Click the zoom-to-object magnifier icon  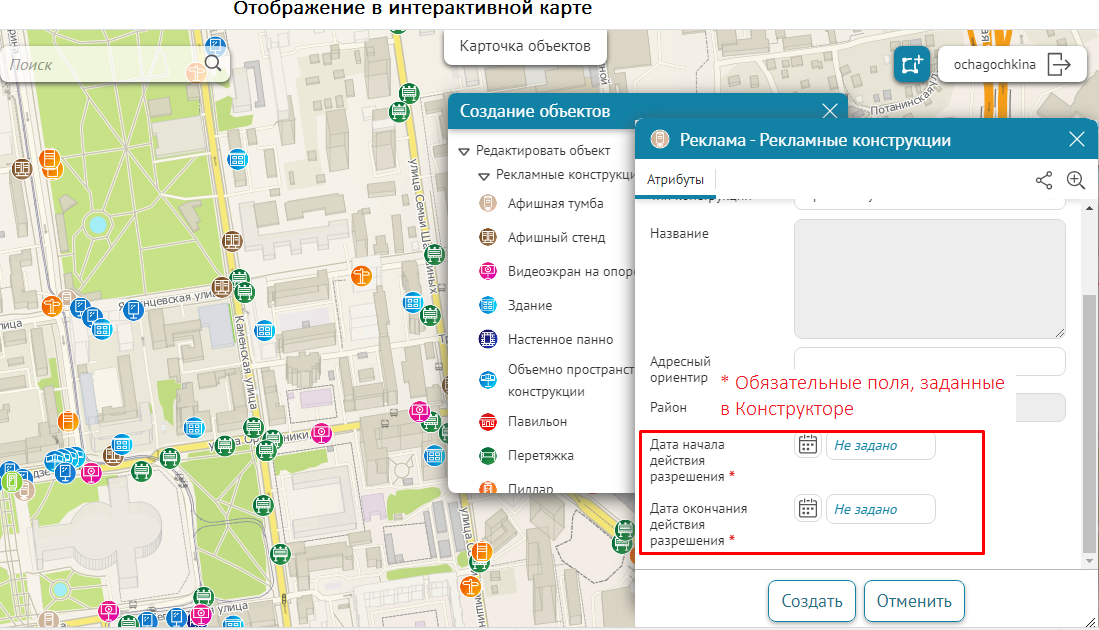(1076, 180)
